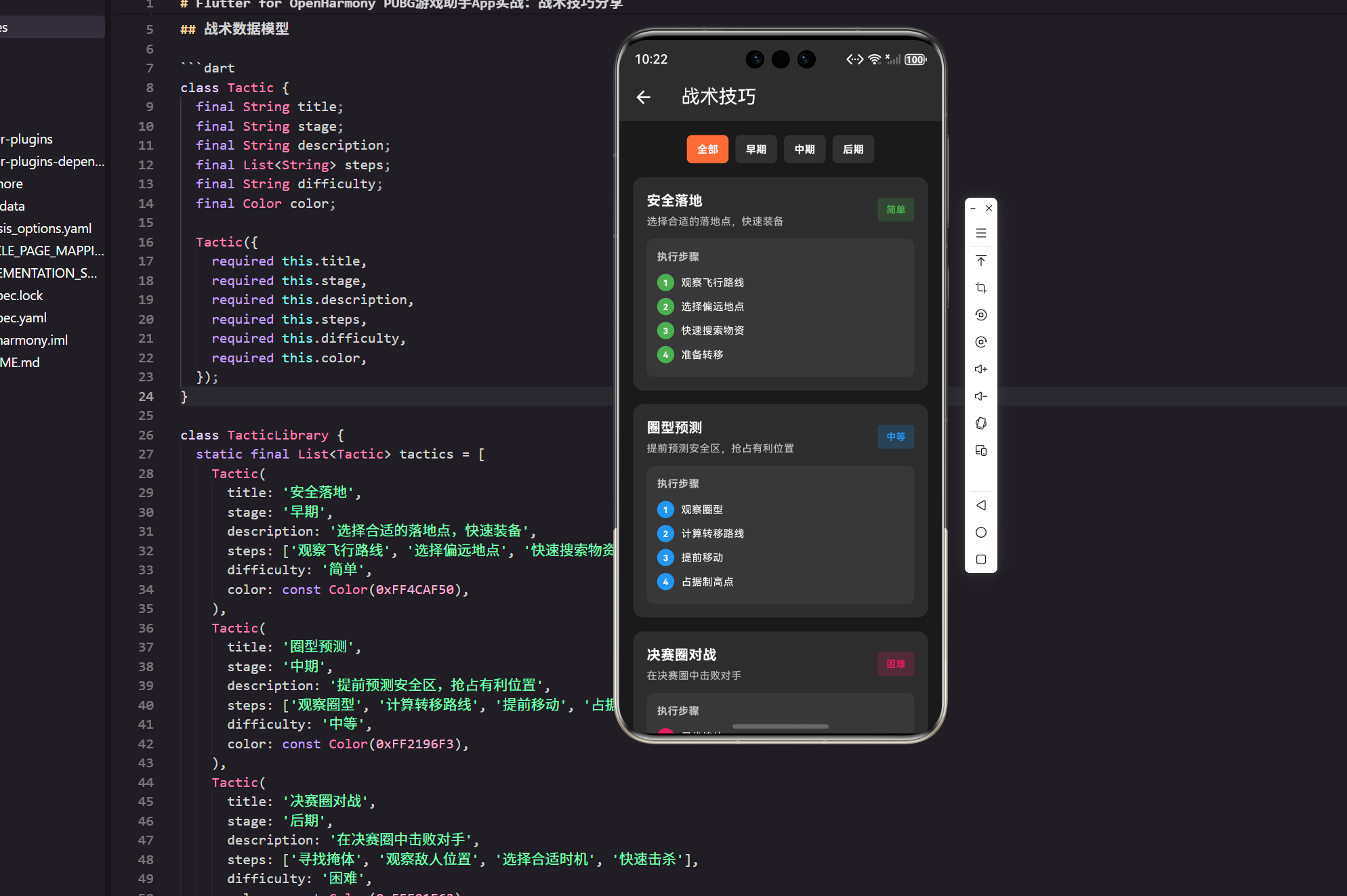Viewport: 1347px width, 896px height.
Task: Select the 早期 filter chip
Action: tap(756, 149)
